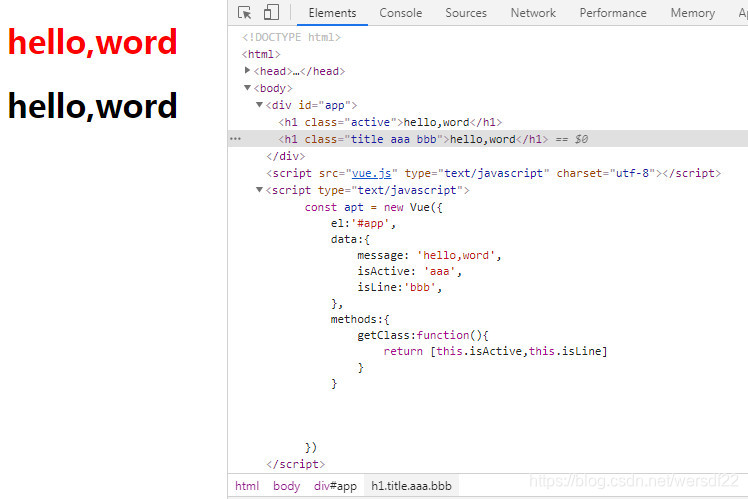
Task: Click the isLine:'bbb' code line
Action: (x=400, y=287)
